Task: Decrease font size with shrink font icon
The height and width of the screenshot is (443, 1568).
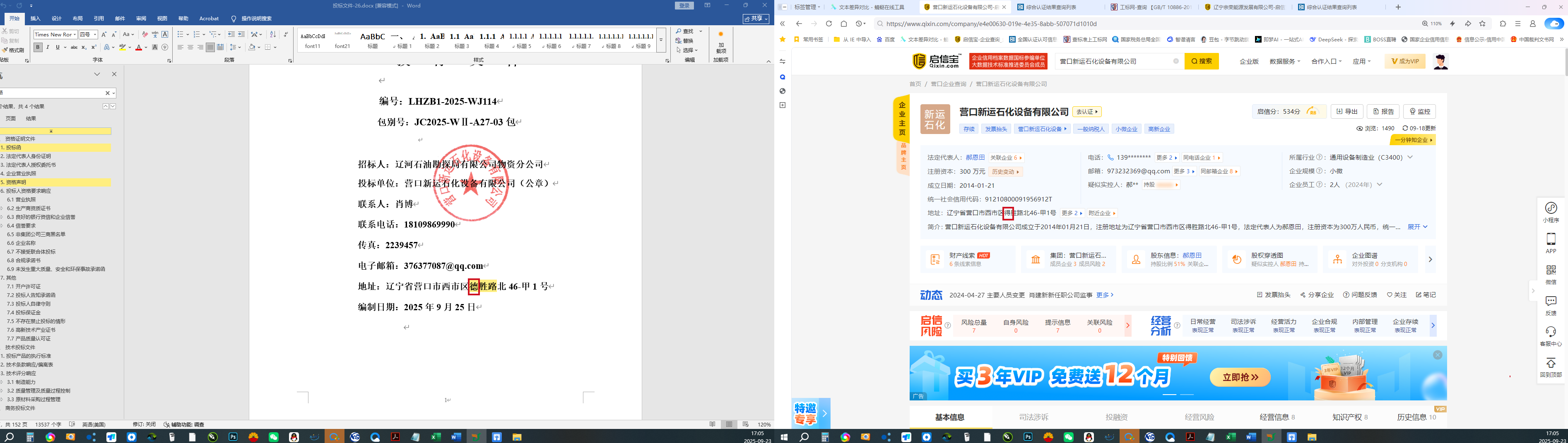Action: click(114, 35)
